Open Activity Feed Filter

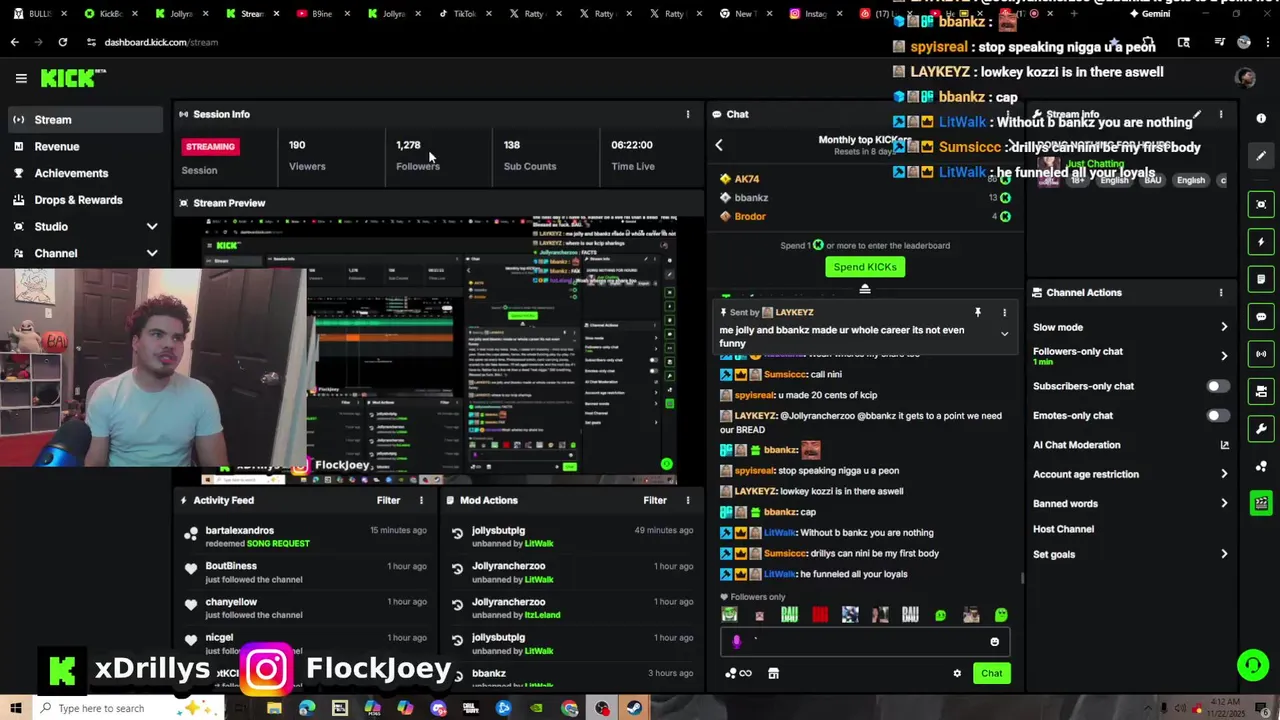(x=388, y=500)
